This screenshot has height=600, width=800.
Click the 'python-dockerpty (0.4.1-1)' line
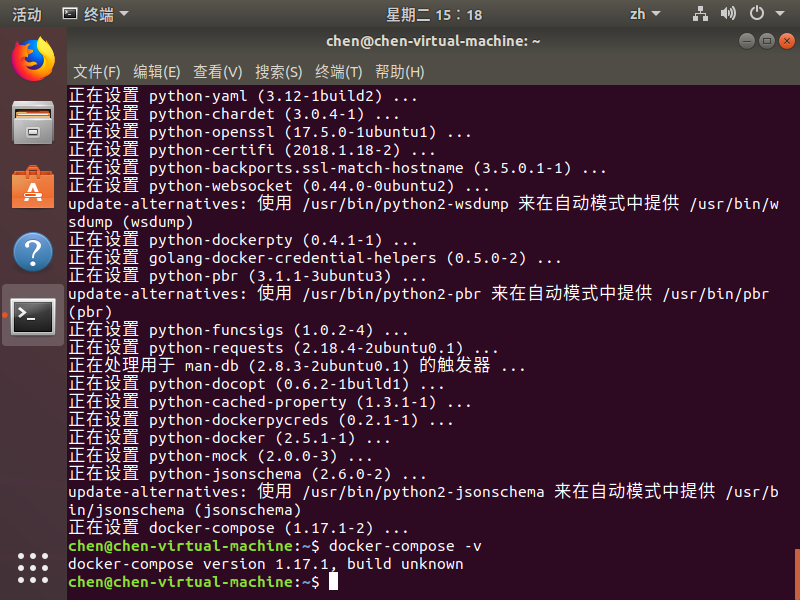click(243, 240)
